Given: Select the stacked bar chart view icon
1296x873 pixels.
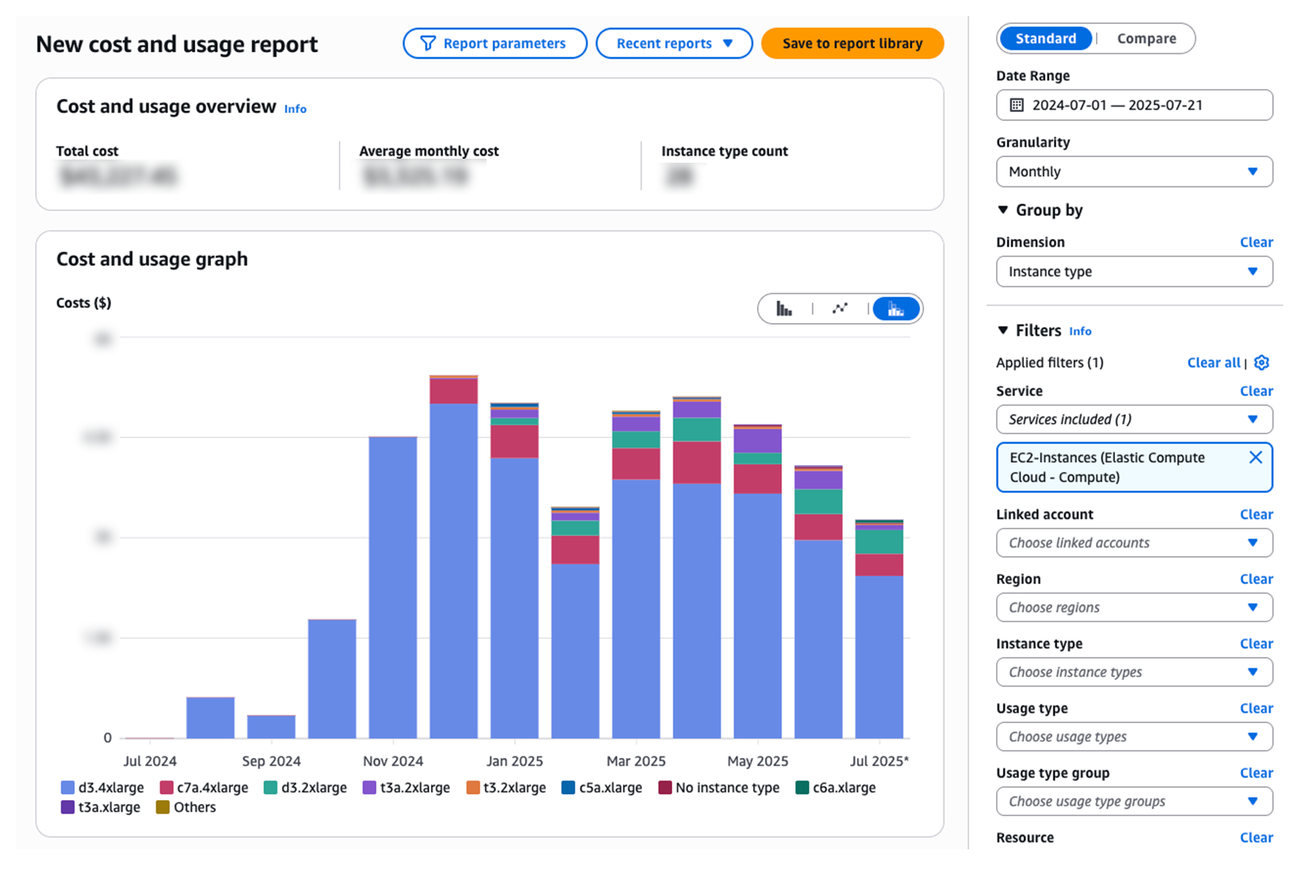Looking at the screenshot, I should (x=896, y=309).
